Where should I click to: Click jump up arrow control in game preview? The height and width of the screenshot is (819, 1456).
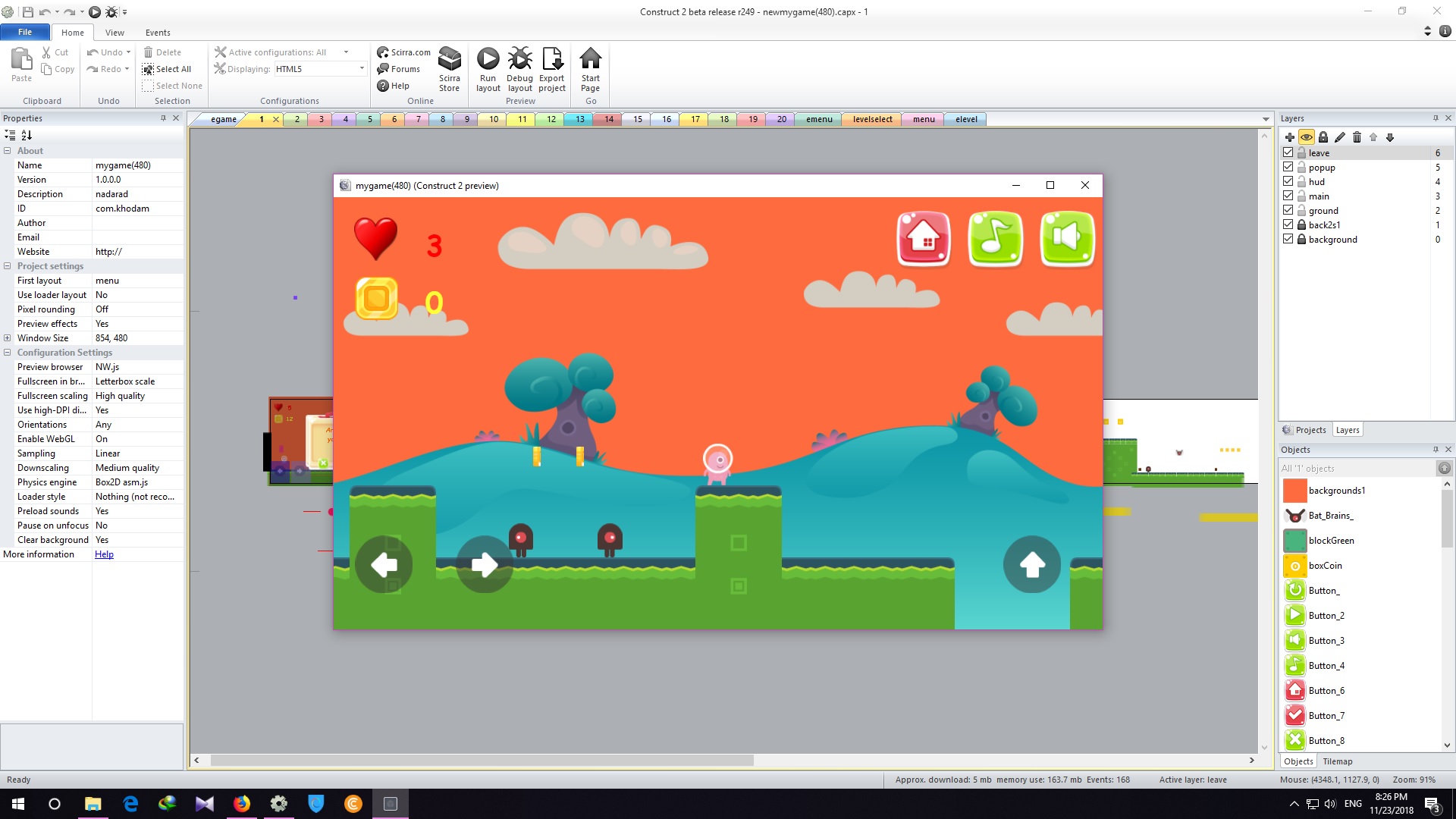pos(1031,565)
